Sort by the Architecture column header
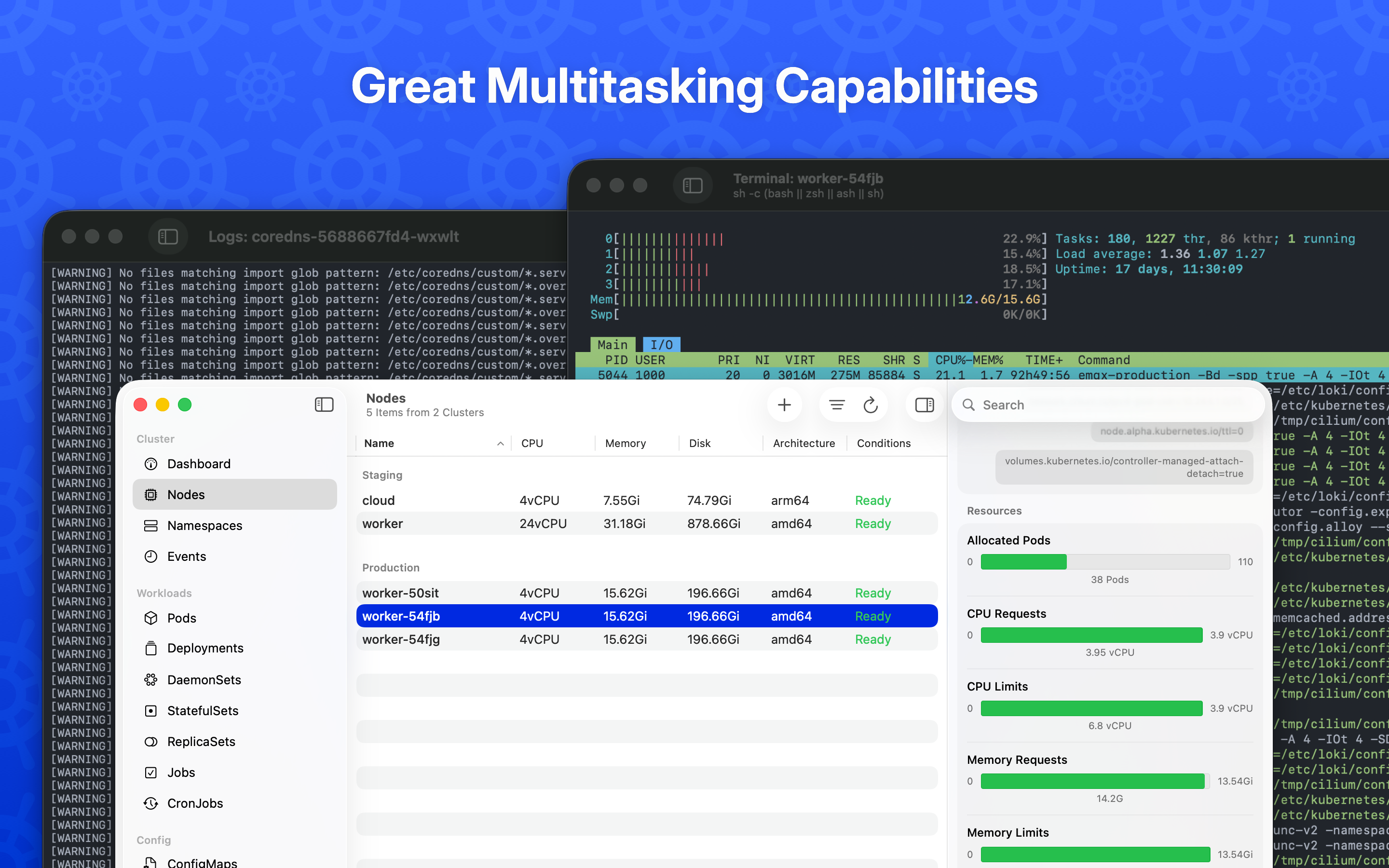 tap(803, 443)
